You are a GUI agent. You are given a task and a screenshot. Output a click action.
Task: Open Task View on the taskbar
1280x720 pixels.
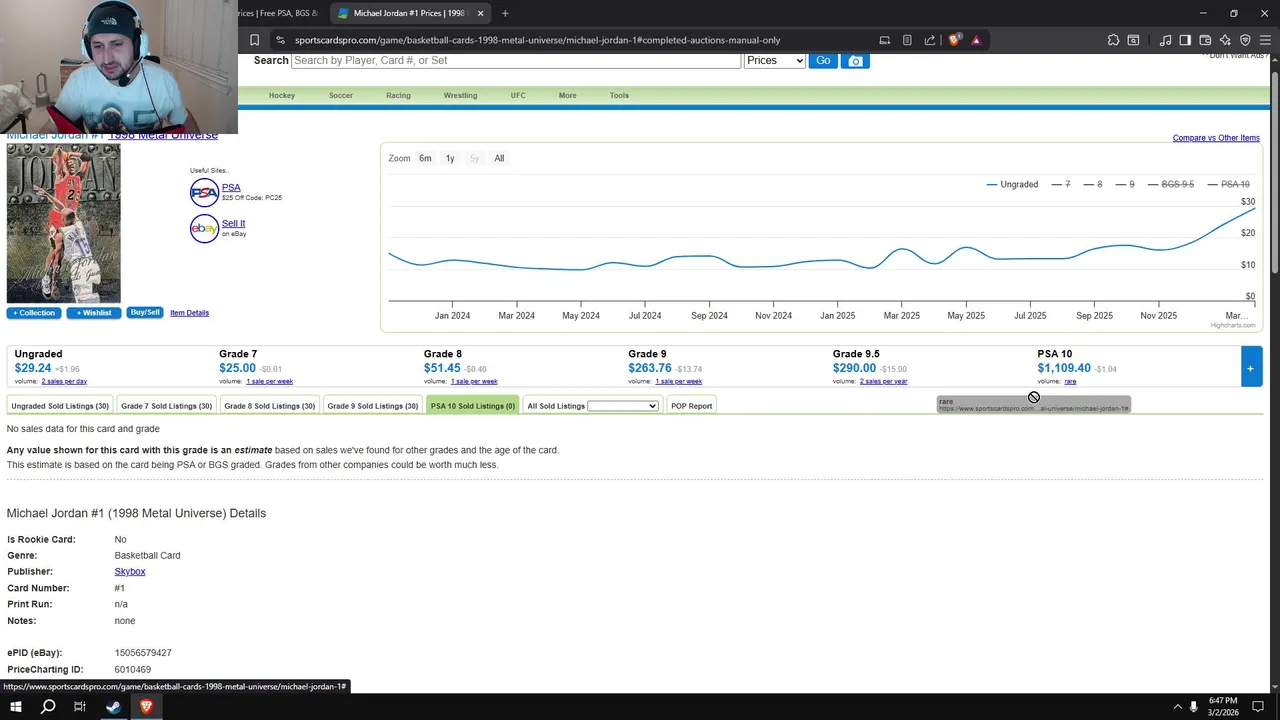tap(80, 707)
